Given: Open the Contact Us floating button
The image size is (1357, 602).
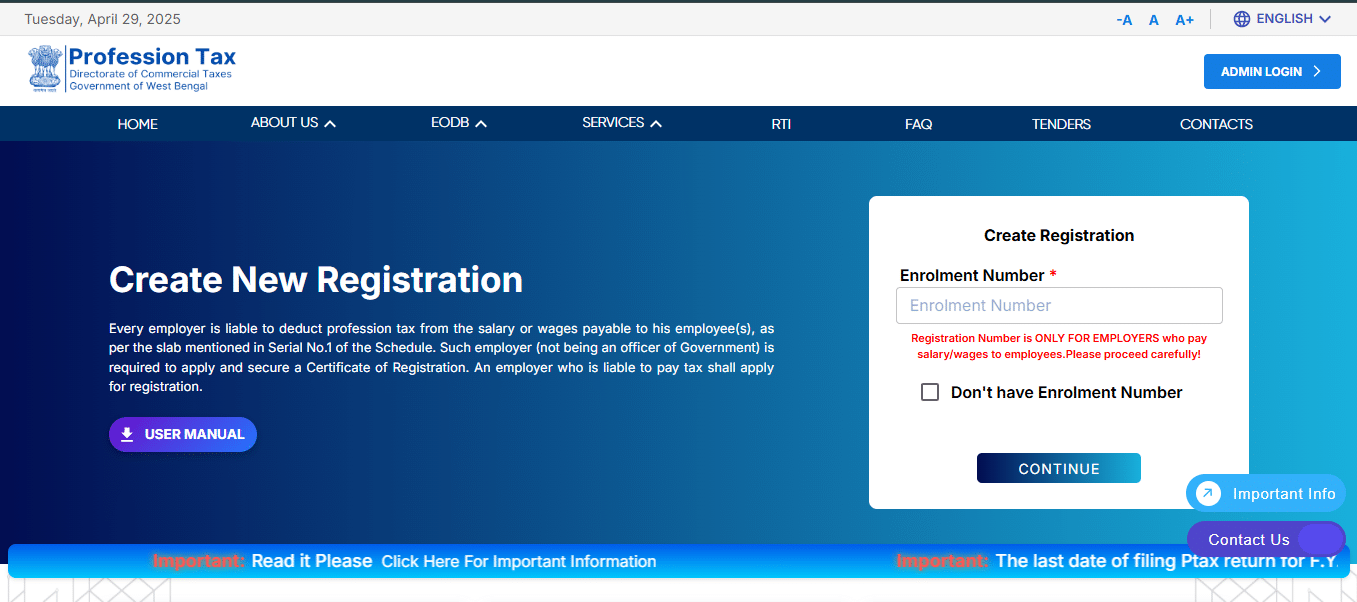Looking at the screenshot, I should (1249, 540).
